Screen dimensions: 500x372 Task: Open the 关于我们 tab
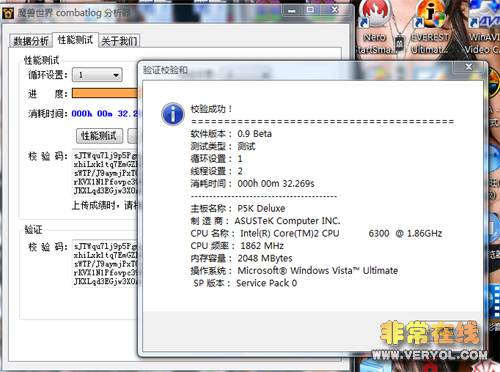click(119, 41)
